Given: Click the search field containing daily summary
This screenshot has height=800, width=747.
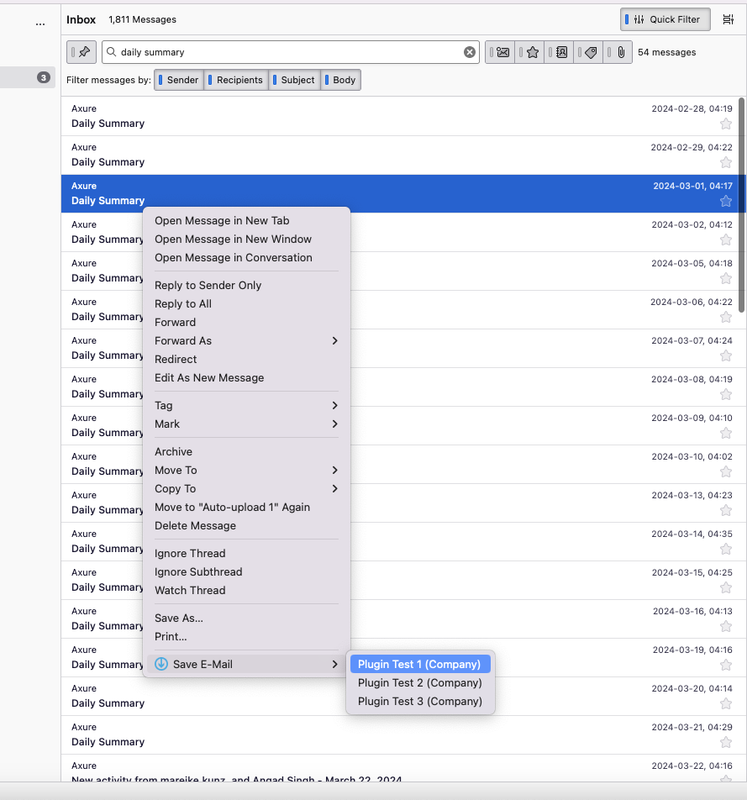Looking at the screenshot, I should coord(290,52).
